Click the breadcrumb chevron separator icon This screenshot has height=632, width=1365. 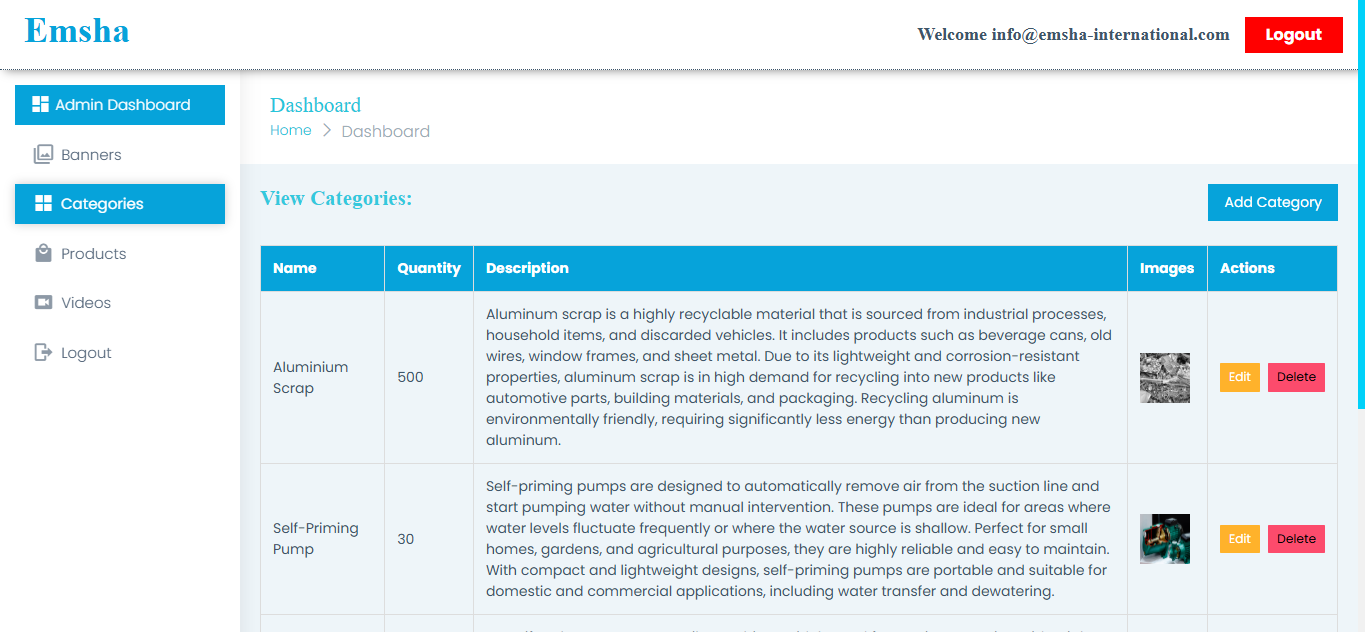pyautogui.click(x=327, y=131)
